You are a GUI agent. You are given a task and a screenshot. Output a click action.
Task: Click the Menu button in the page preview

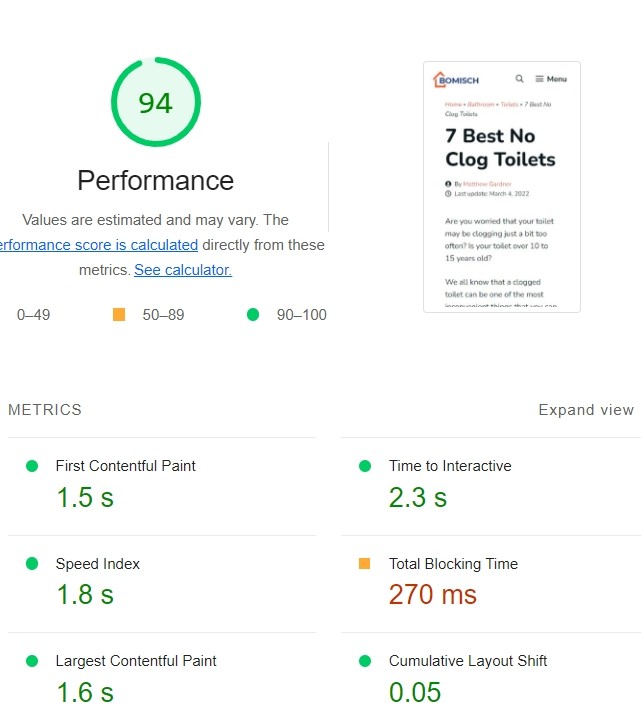point(551,79)
